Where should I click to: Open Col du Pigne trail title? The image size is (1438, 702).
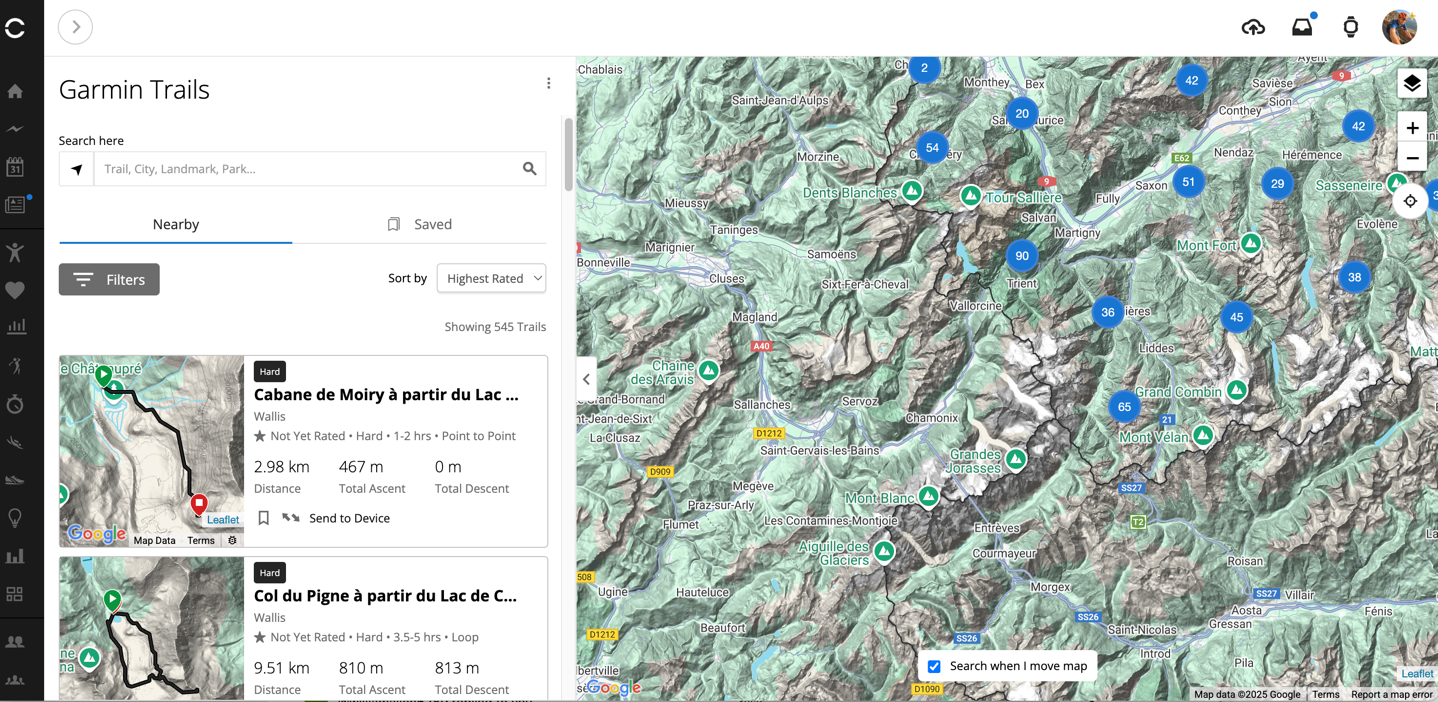click(385, 595)
